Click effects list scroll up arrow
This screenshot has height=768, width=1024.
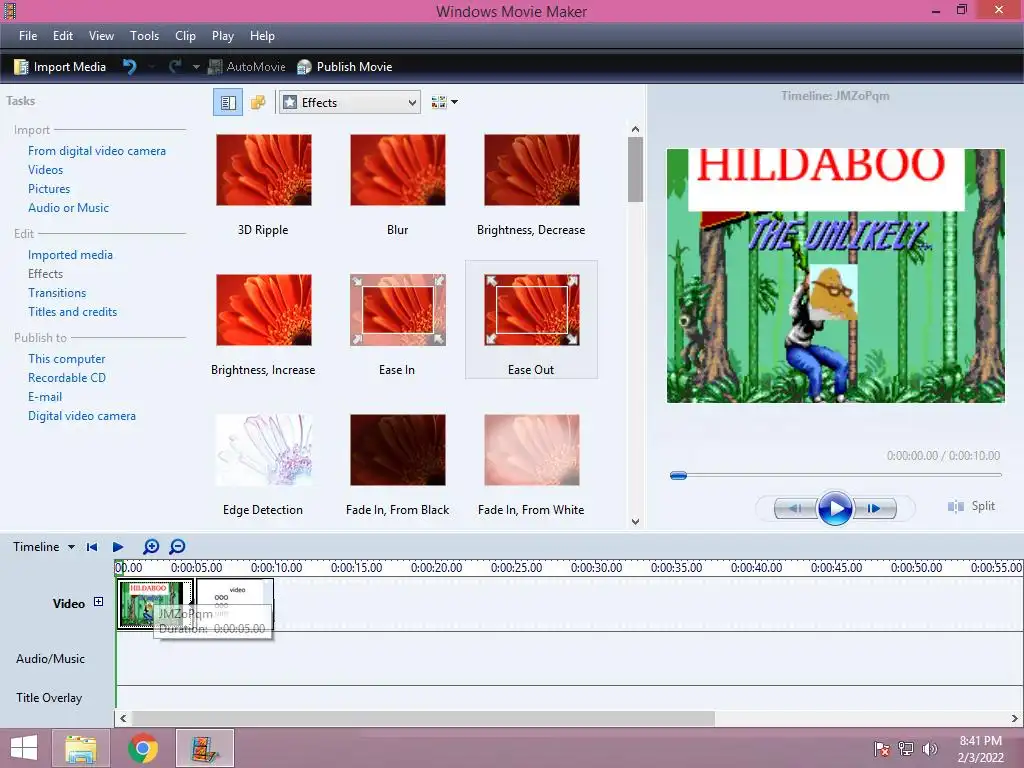(x=635, y=129)
